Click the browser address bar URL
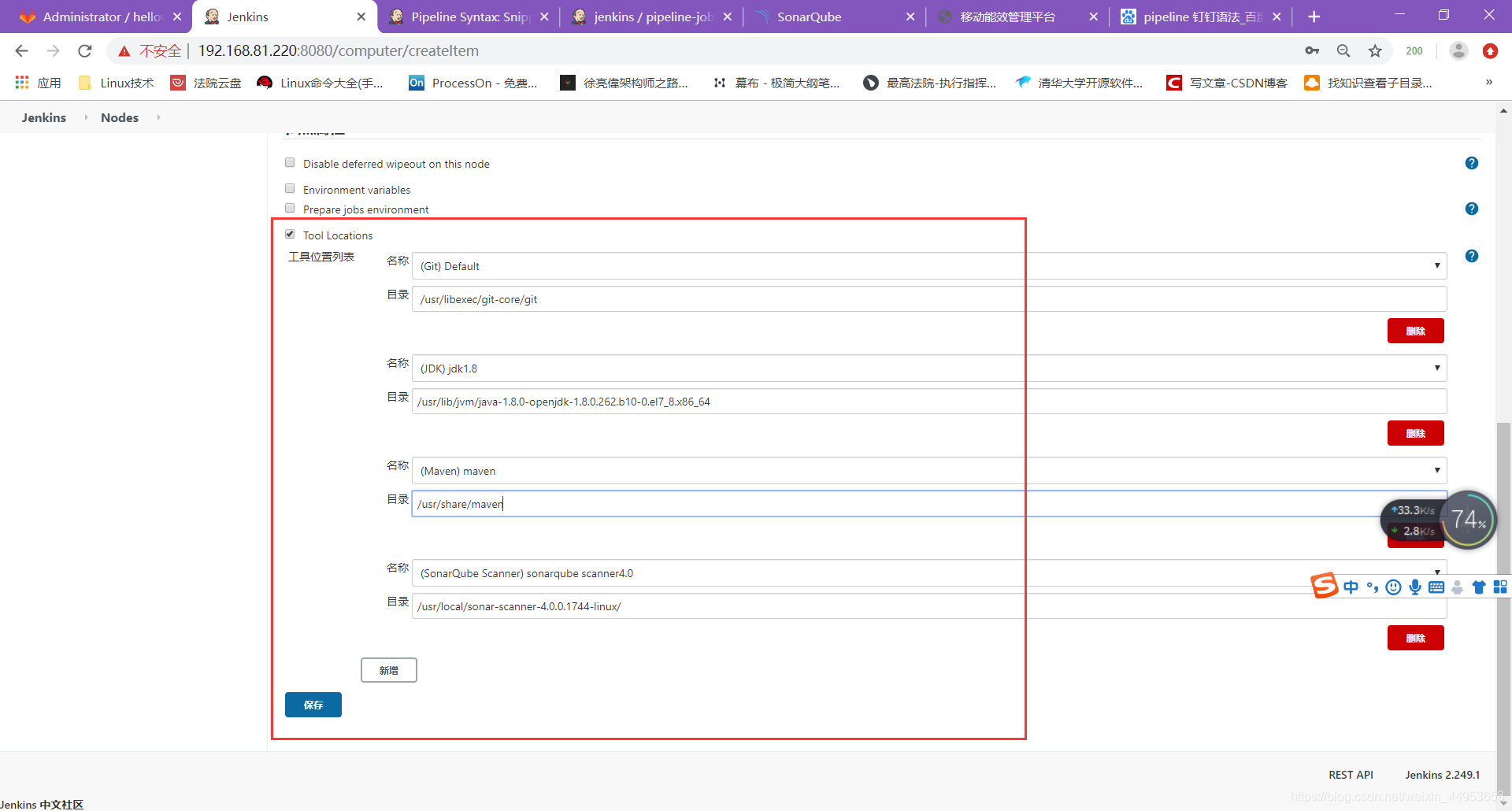The height and width of the screenshot is (811, 1512). click(339, 51)
